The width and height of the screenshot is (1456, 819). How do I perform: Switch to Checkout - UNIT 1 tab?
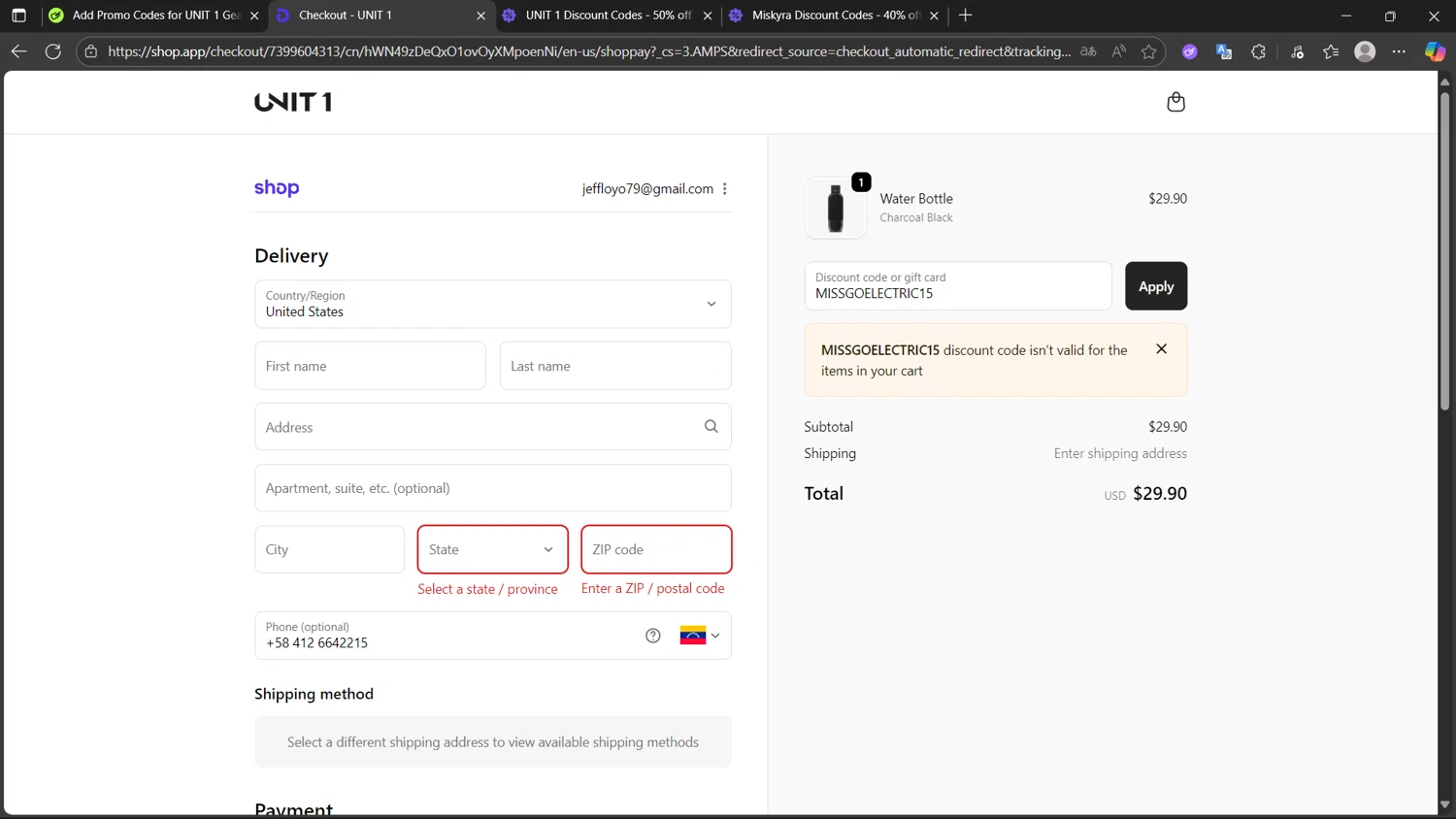381,16
